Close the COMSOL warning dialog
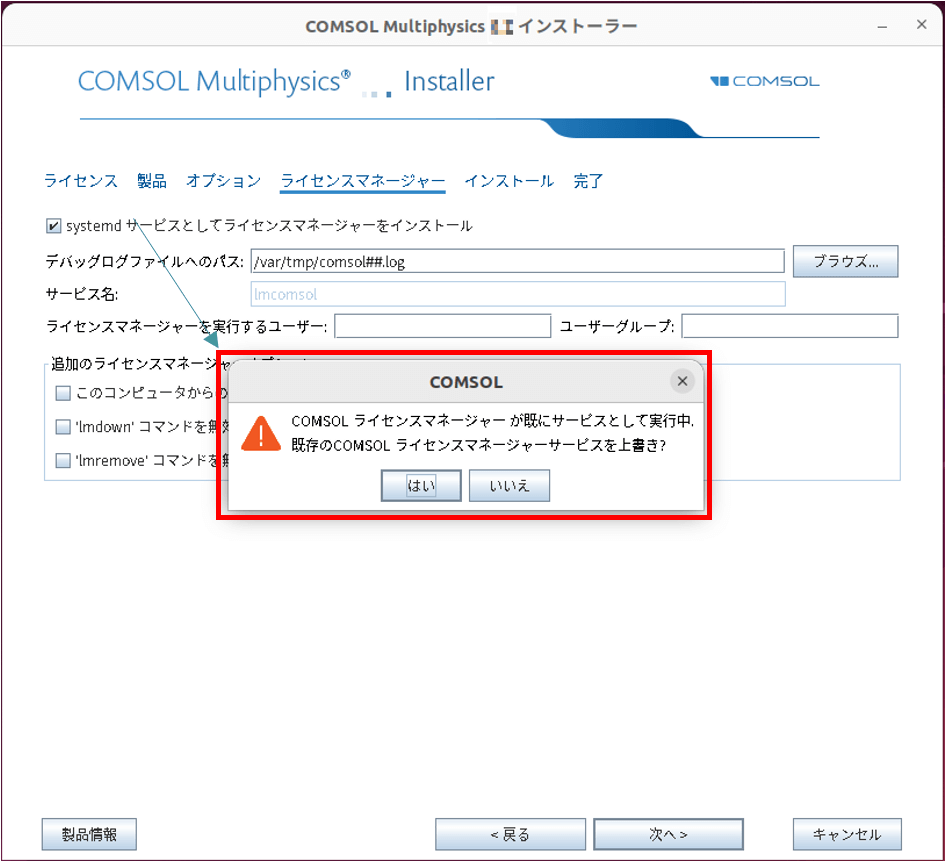 pyautogui.click(x=682, y=381)
